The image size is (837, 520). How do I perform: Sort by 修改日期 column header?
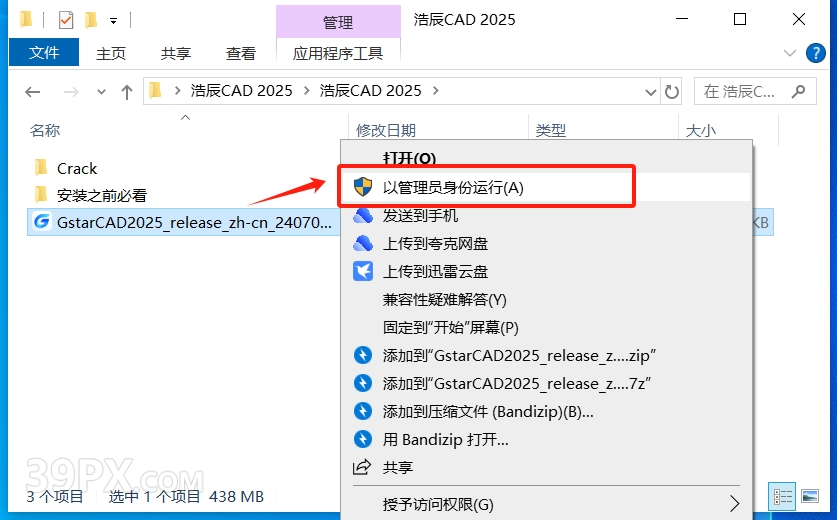385,130
